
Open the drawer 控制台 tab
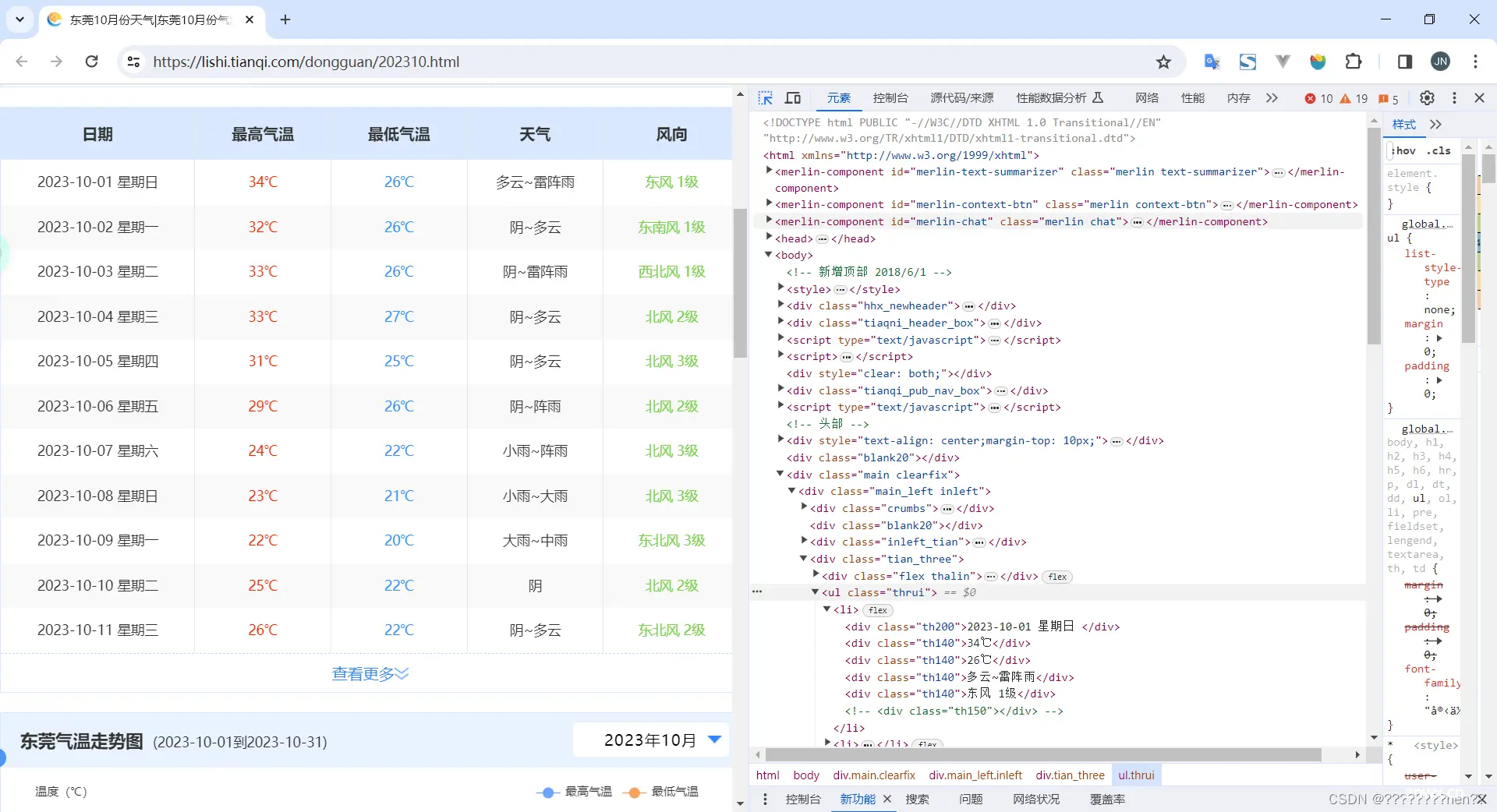point(803,800)
